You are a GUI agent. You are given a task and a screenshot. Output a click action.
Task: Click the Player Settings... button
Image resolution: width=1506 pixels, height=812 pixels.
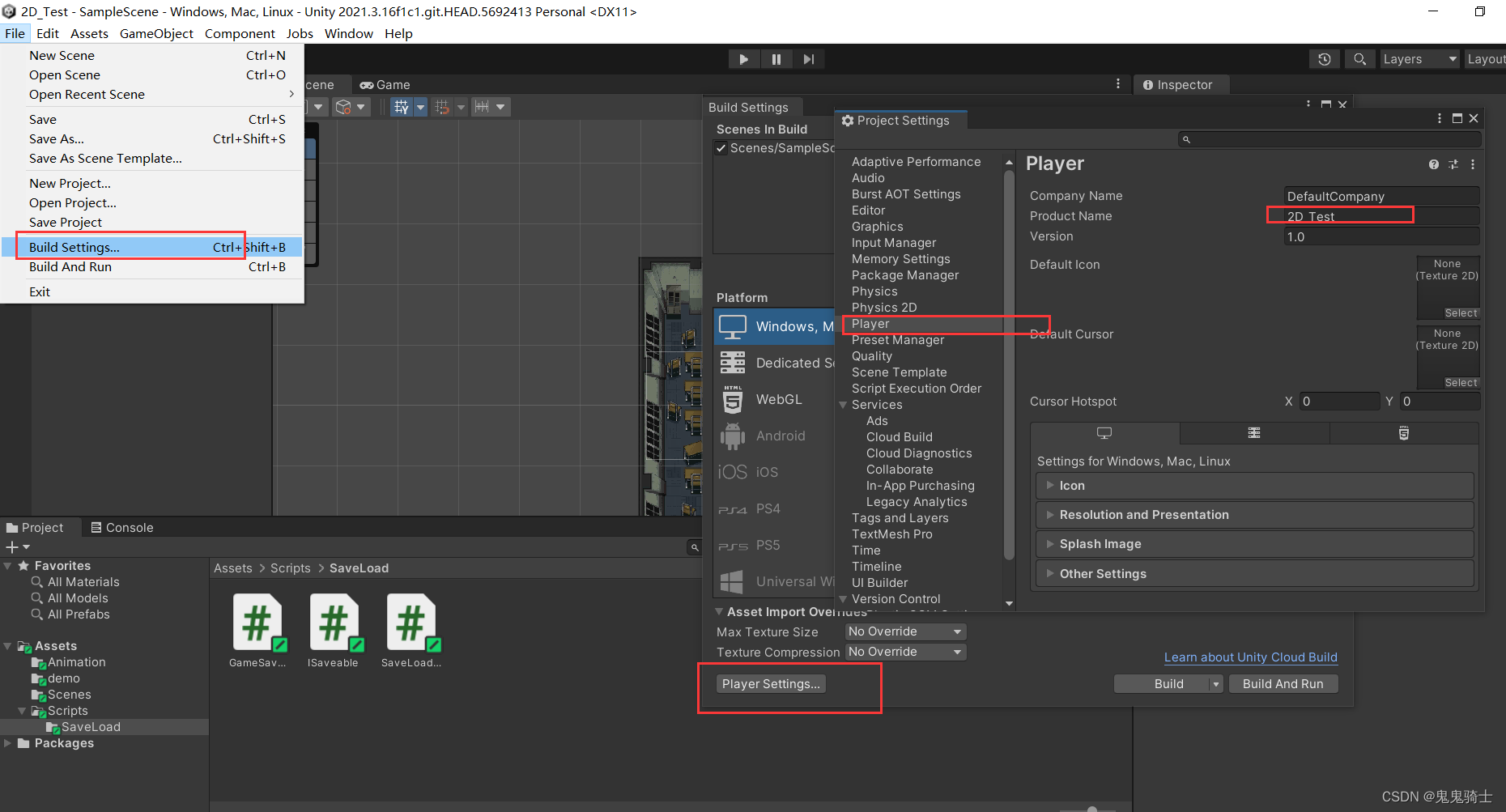tap(771, 684)
